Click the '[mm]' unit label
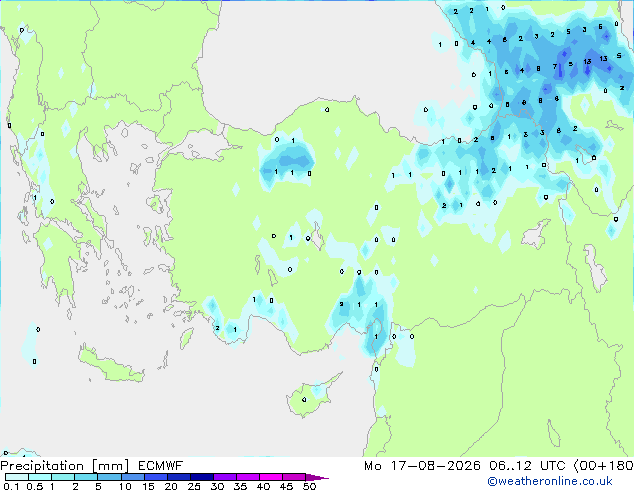 (x=110, y=466)
